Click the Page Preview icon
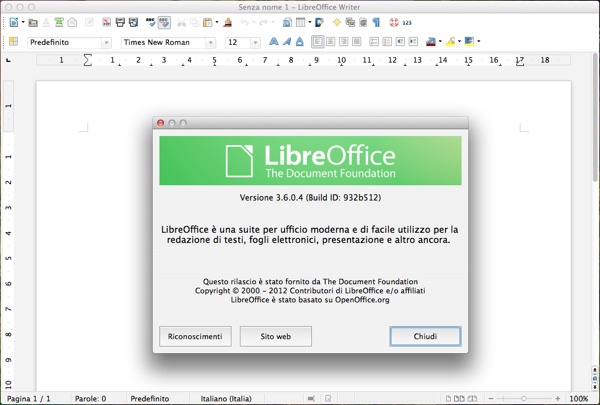The height and width of the screenshot is (405, 600). 133,23
